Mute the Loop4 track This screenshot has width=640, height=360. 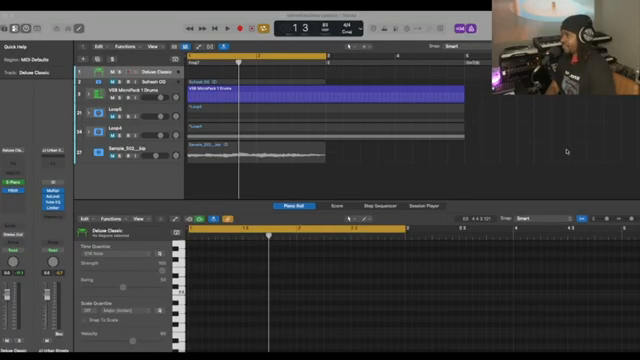(112, 136)
